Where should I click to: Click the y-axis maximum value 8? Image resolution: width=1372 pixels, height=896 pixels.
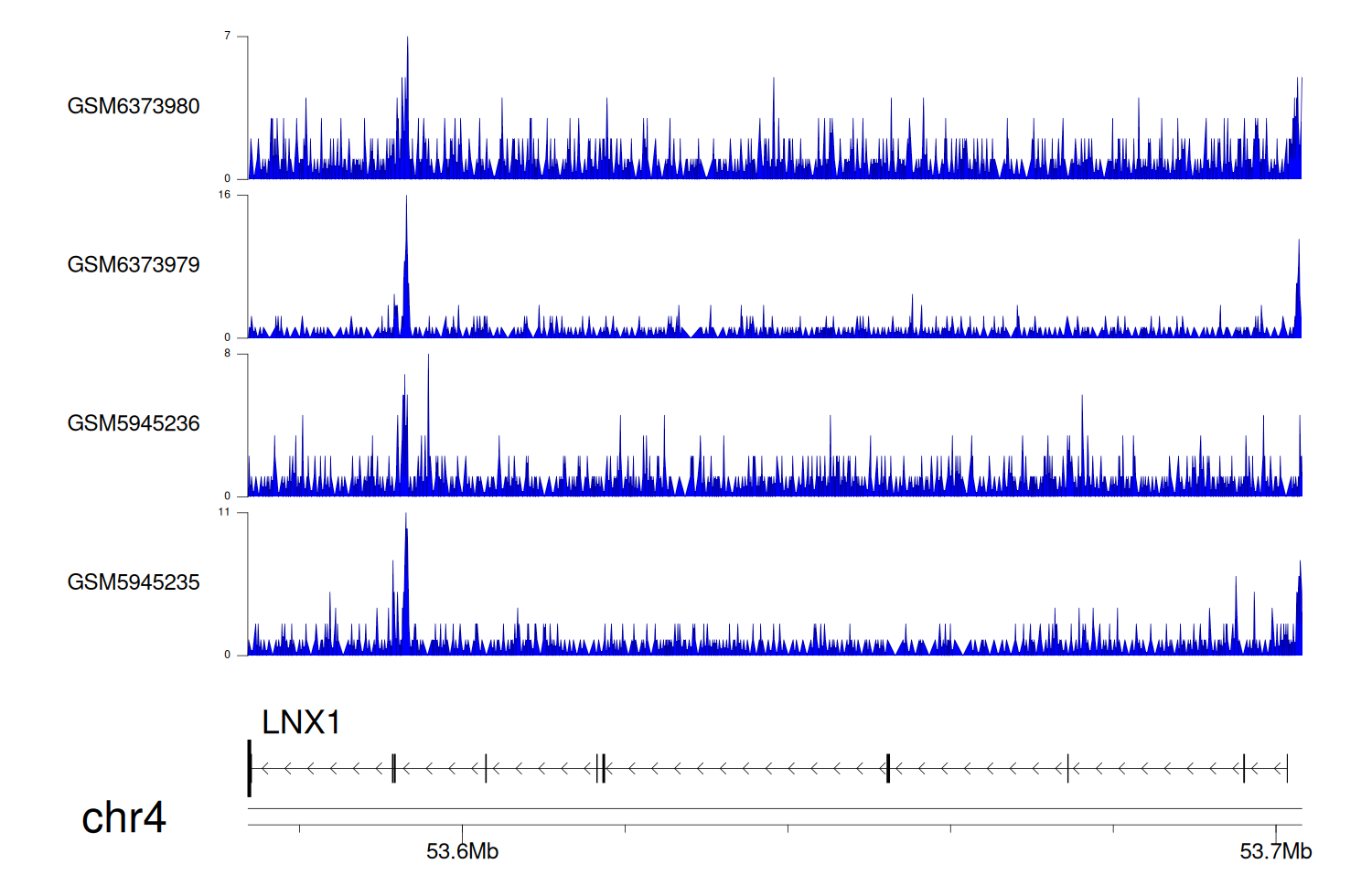tap(228, 353)
